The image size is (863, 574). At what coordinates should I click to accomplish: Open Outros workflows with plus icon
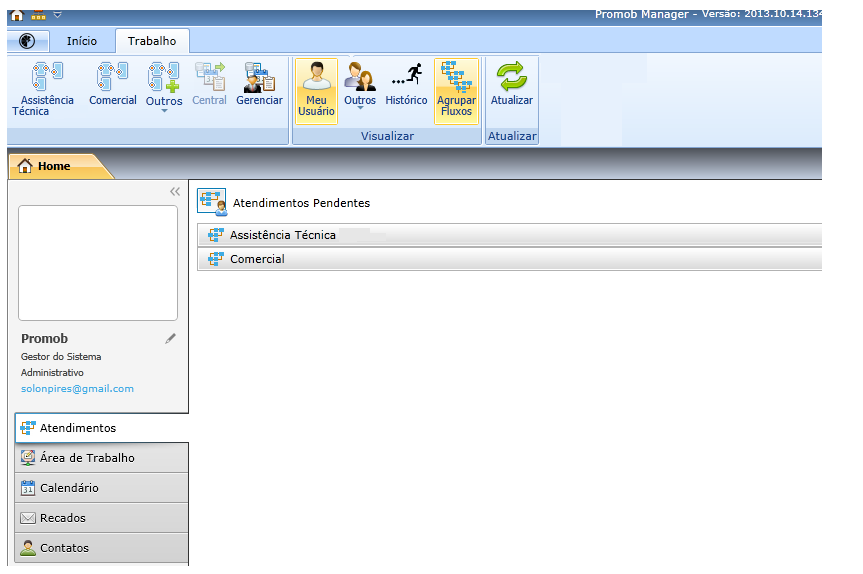(x=163, y=87)
